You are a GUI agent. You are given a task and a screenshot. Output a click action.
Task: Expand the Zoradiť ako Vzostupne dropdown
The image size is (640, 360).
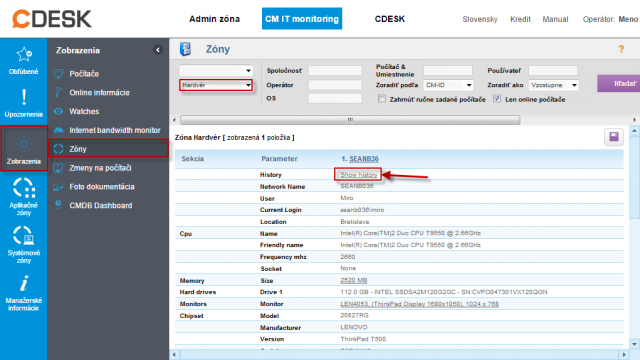pyautogui.click(x=553, y=85)
